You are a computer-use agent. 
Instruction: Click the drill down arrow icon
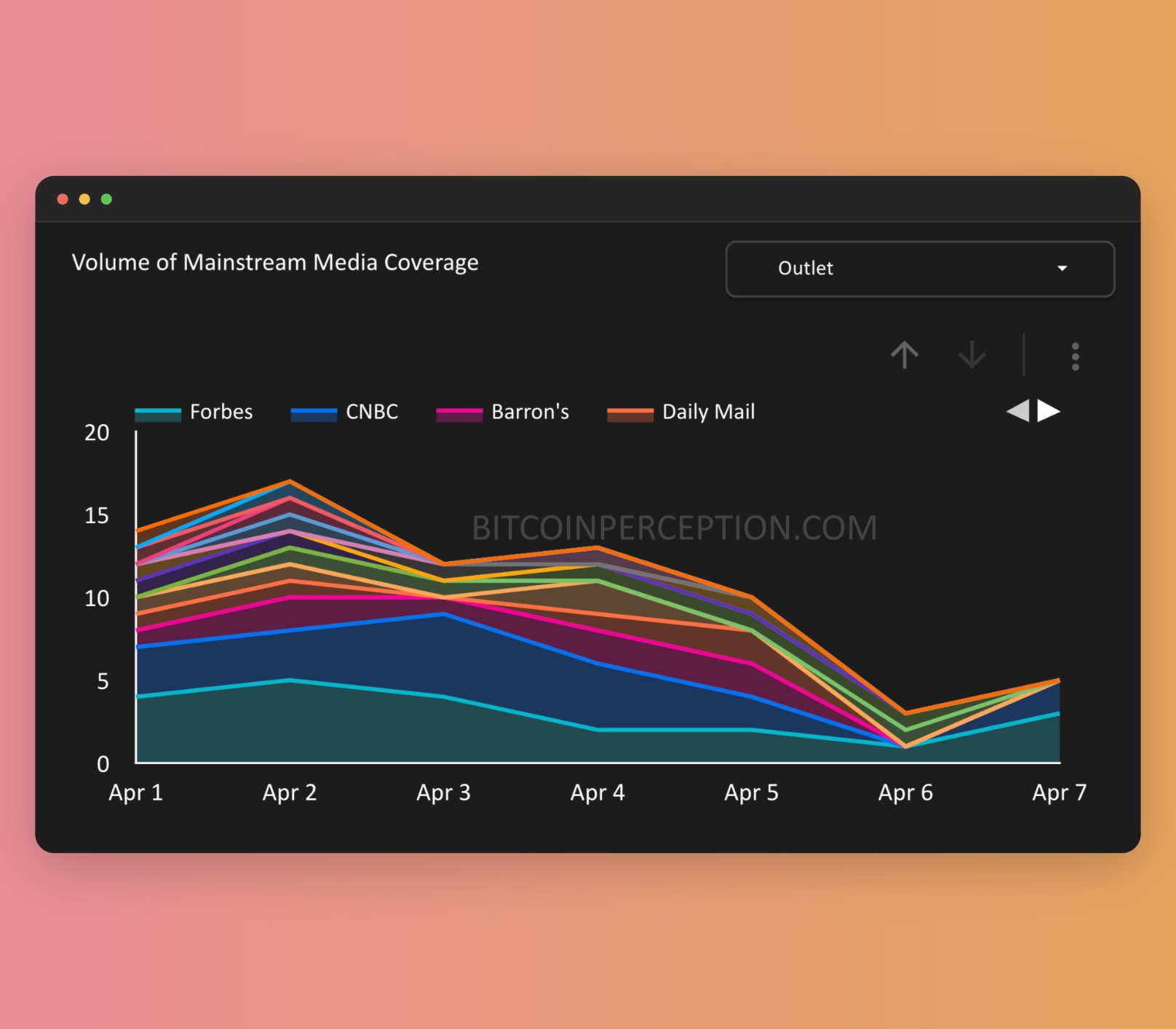point(972,355)
